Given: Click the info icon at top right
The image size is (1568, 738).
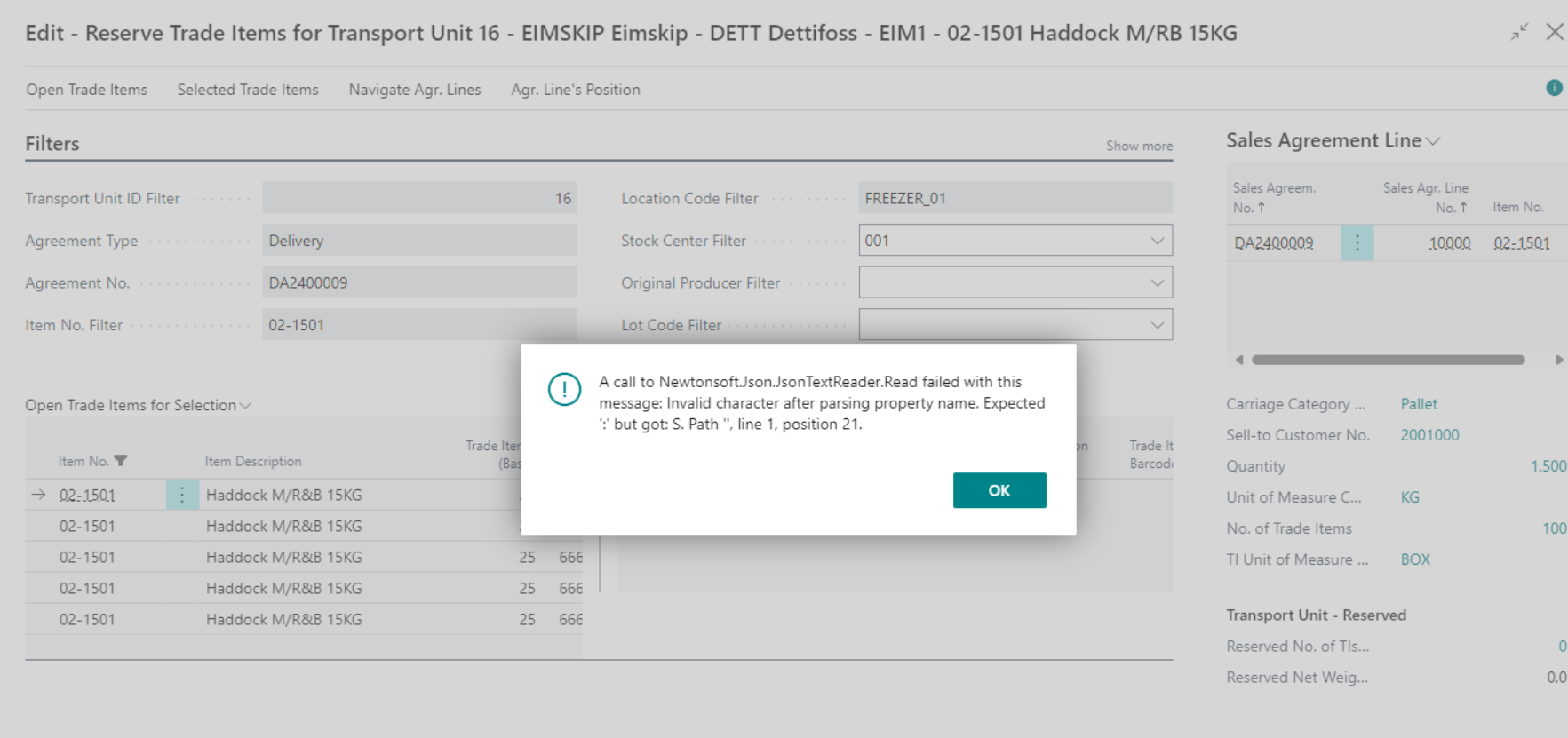Looking at the screenshot, I should click(x=1554, y=88).
